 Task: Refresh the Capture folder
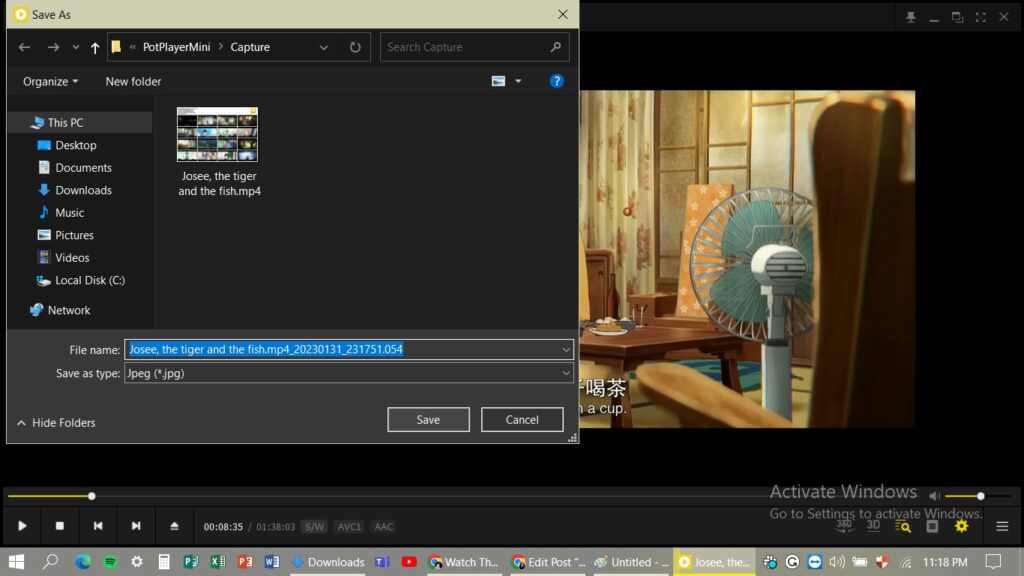click(355, 47)
